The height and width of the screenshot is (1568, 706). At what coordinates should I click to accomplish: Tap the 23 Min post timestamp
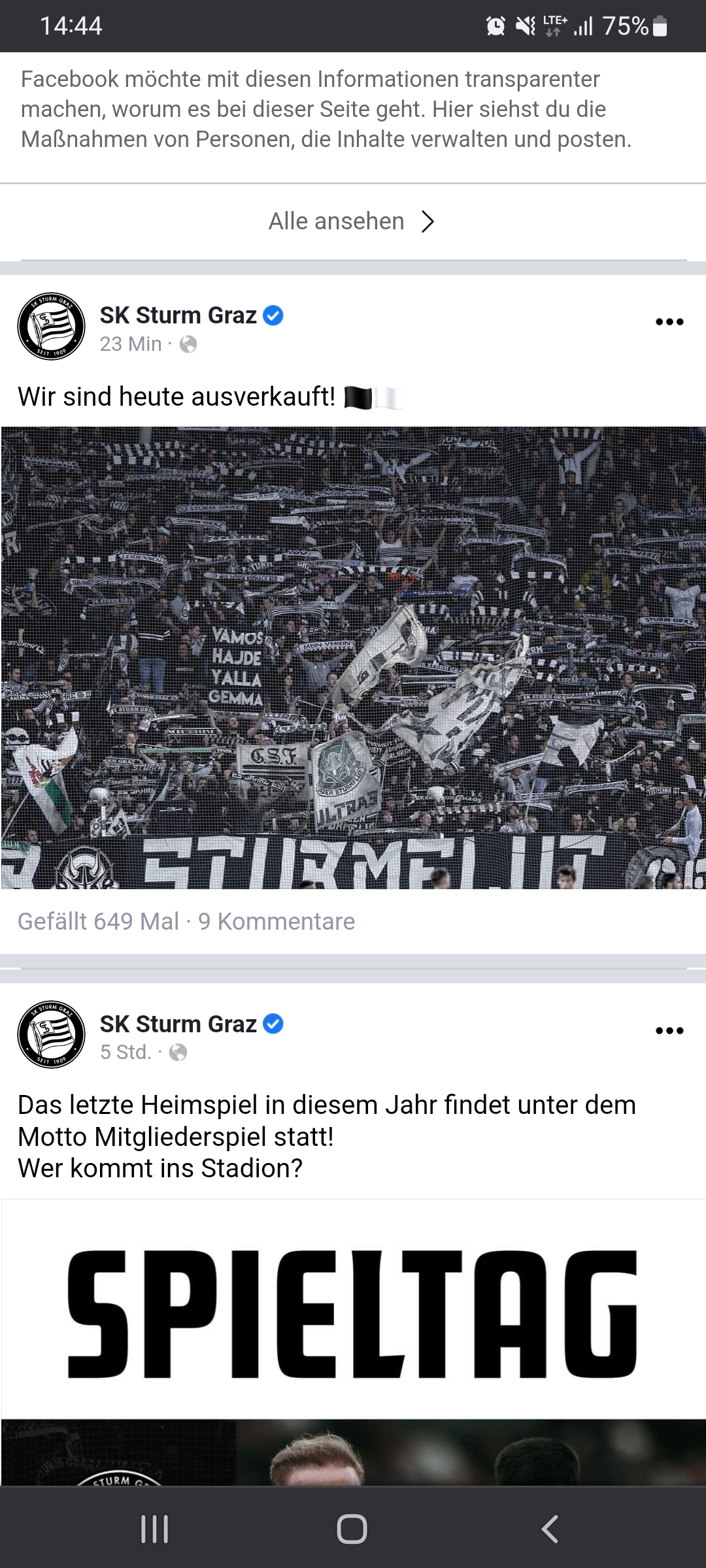click(x=131, y=344)
